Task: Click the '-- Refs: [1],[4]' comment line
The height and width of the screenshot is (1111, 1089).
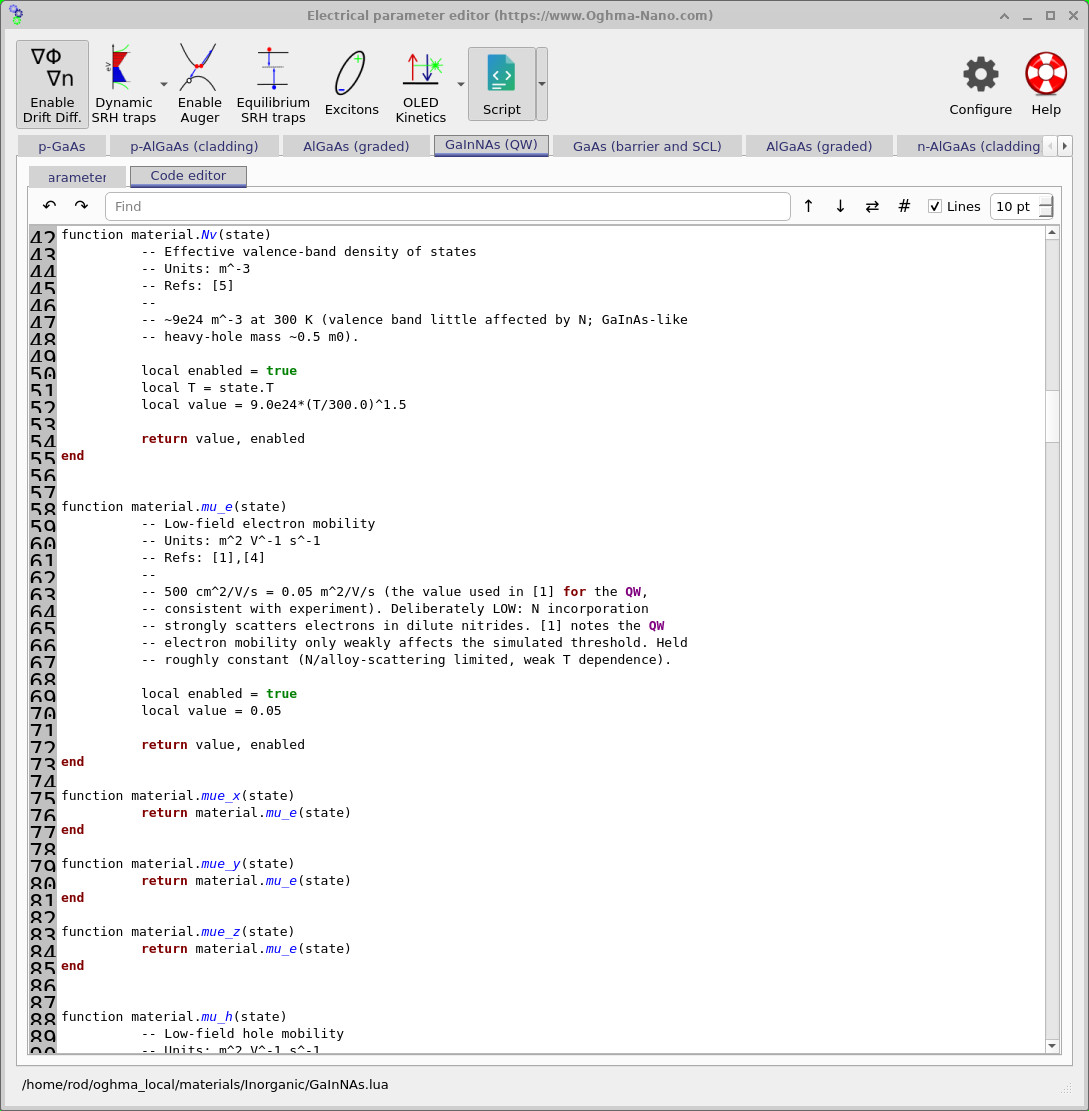Action: click(x=203, y=558)
